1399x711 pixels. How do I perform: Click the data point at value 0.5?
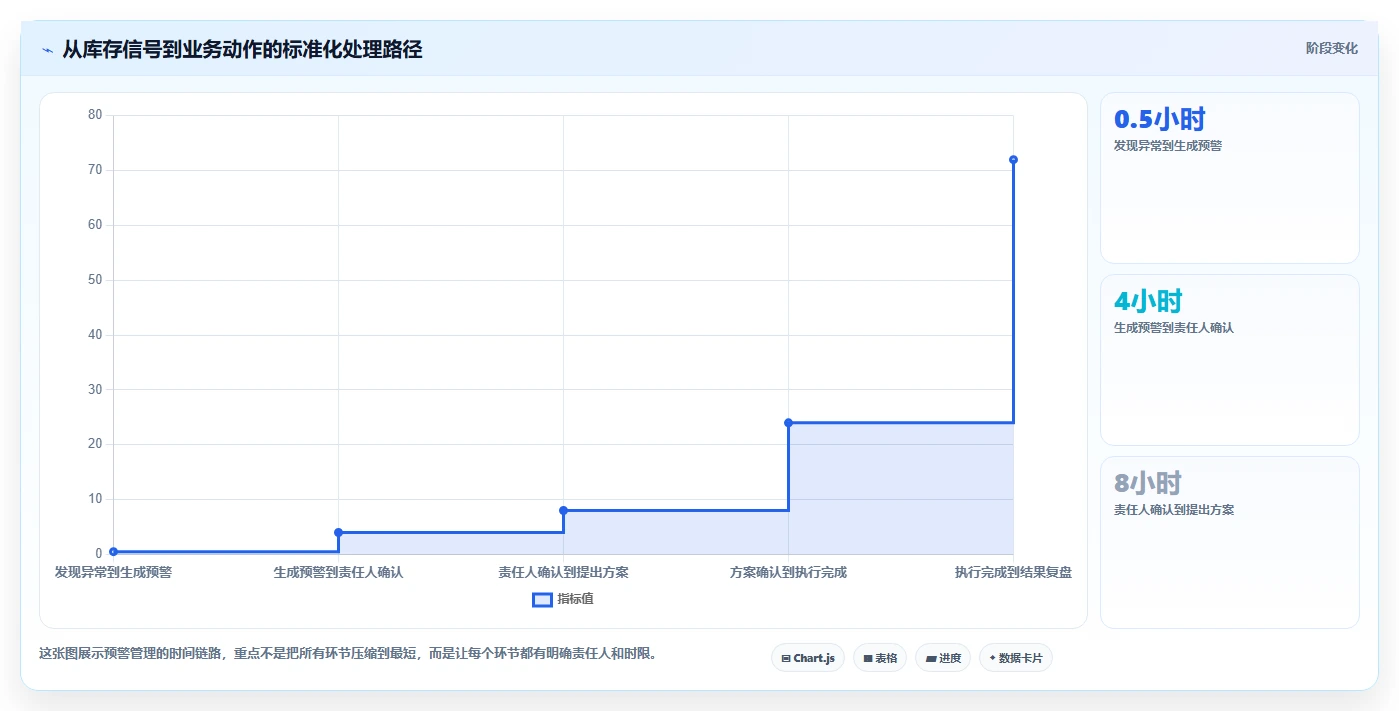point(113,551)
